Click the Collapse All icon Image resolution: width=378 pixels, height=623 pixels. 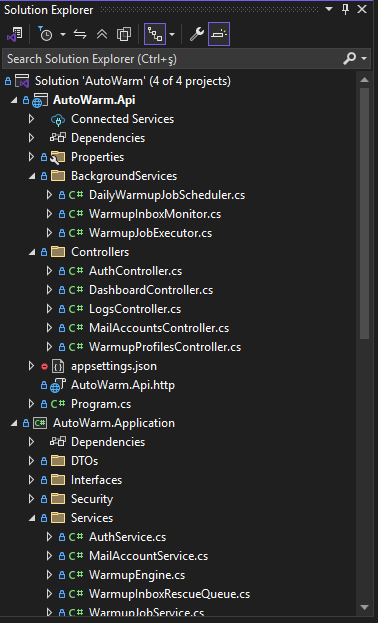coord(102,35)
